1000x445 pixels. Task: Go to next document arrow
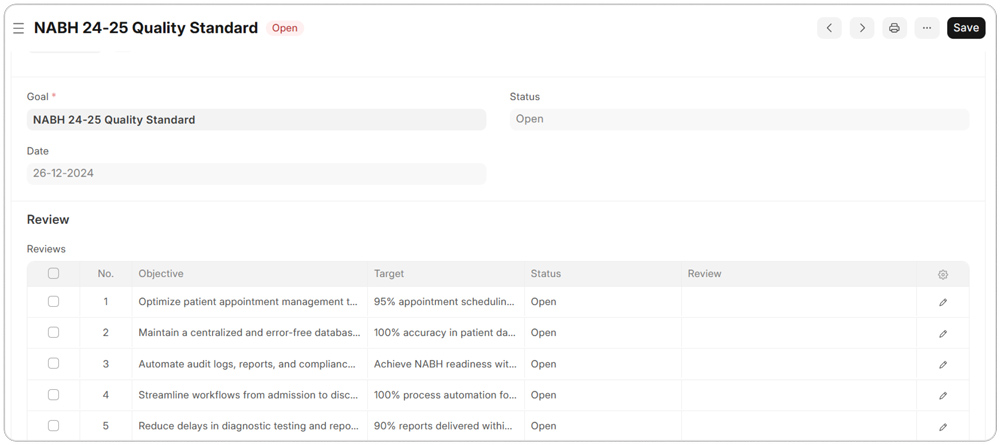(862, 28)
